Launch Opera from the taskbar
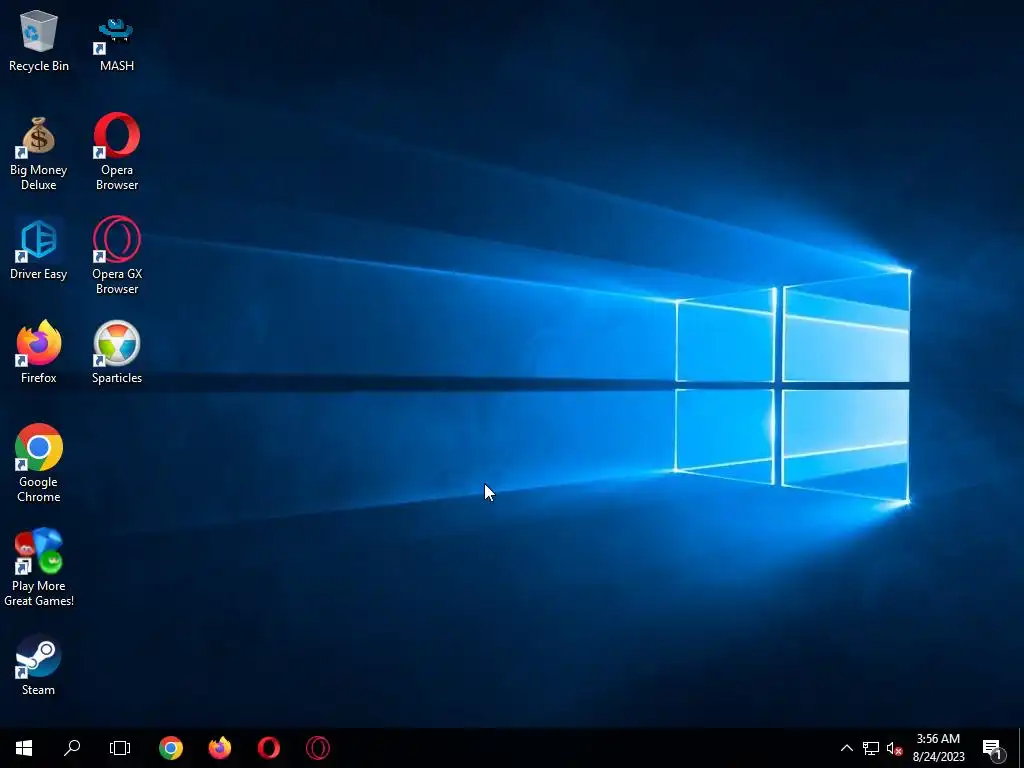 (x=269, y=748)
